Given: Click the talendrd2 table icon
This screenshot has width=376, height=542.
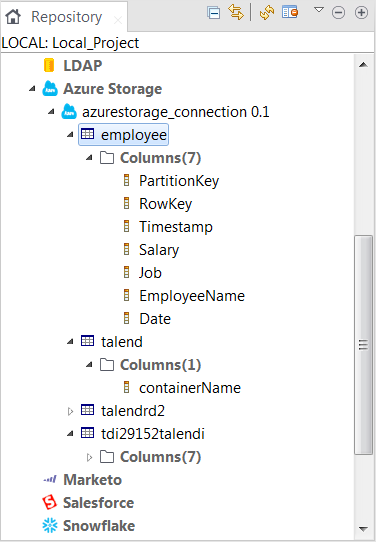Looking at the screenshot, I should (x=87, y=410).
